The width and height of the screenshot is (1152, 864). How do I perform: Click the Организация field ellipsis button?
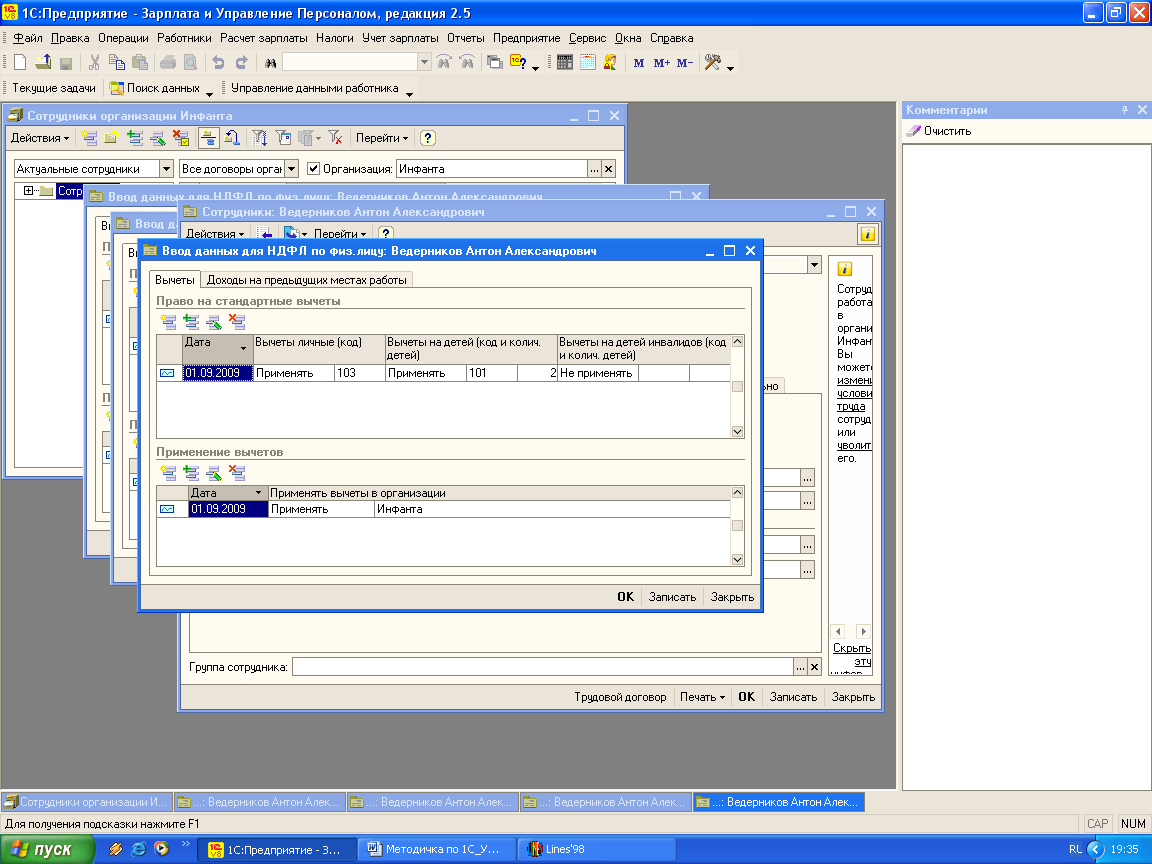(x=594, y=169)
